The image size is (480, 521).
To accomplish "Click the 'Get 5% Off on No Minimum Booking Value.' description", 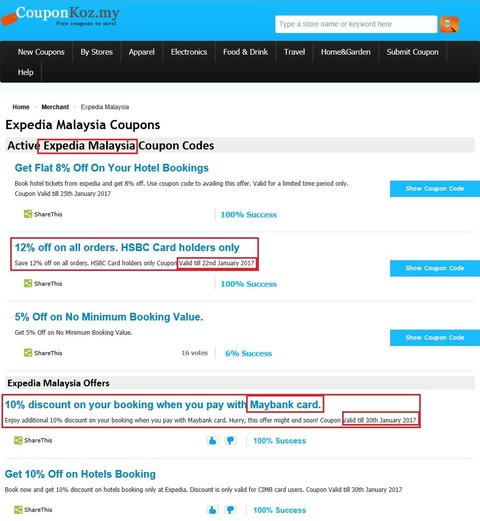I will coord(73,332).
